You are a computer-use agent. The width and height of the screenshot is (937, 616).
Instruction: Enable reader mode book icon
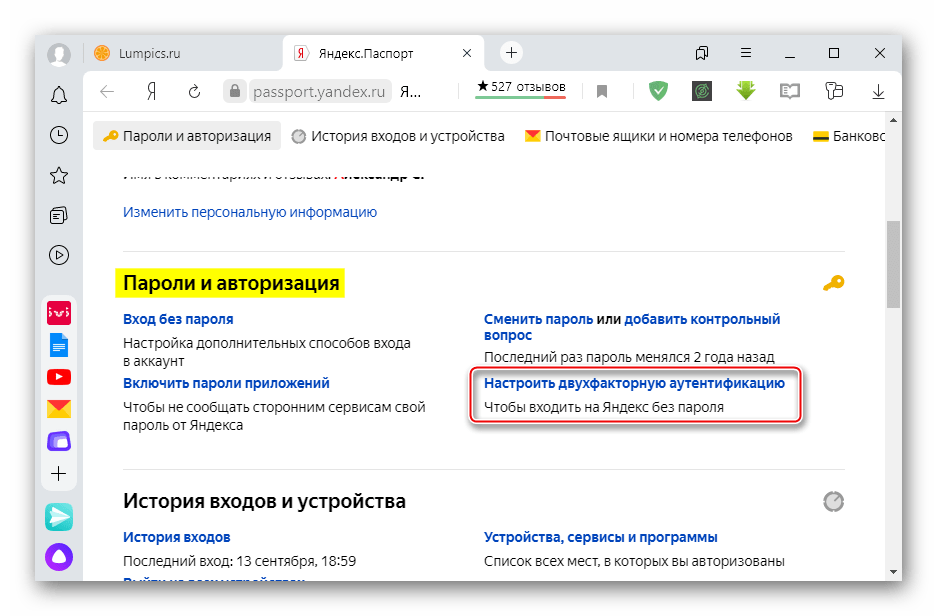pos(789,91)
